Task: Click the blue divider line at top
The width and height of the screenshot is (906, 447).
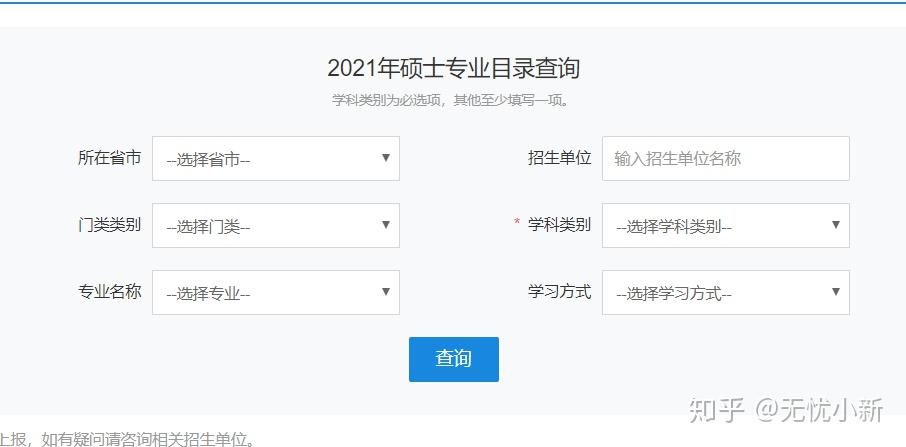Action: click(453, 2)
